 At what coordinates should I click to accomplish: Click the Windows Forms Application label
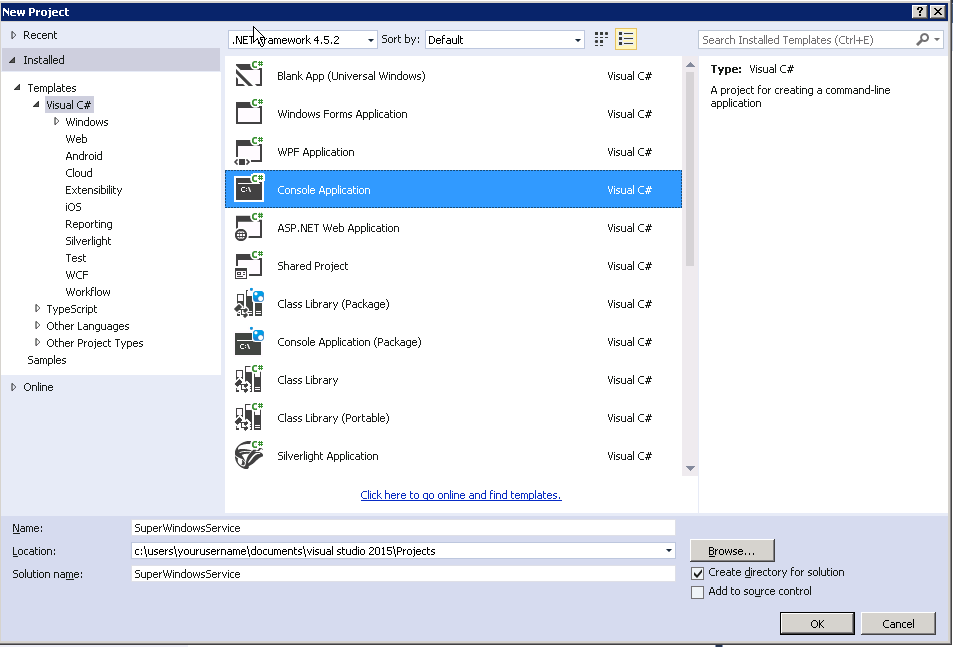342,114
